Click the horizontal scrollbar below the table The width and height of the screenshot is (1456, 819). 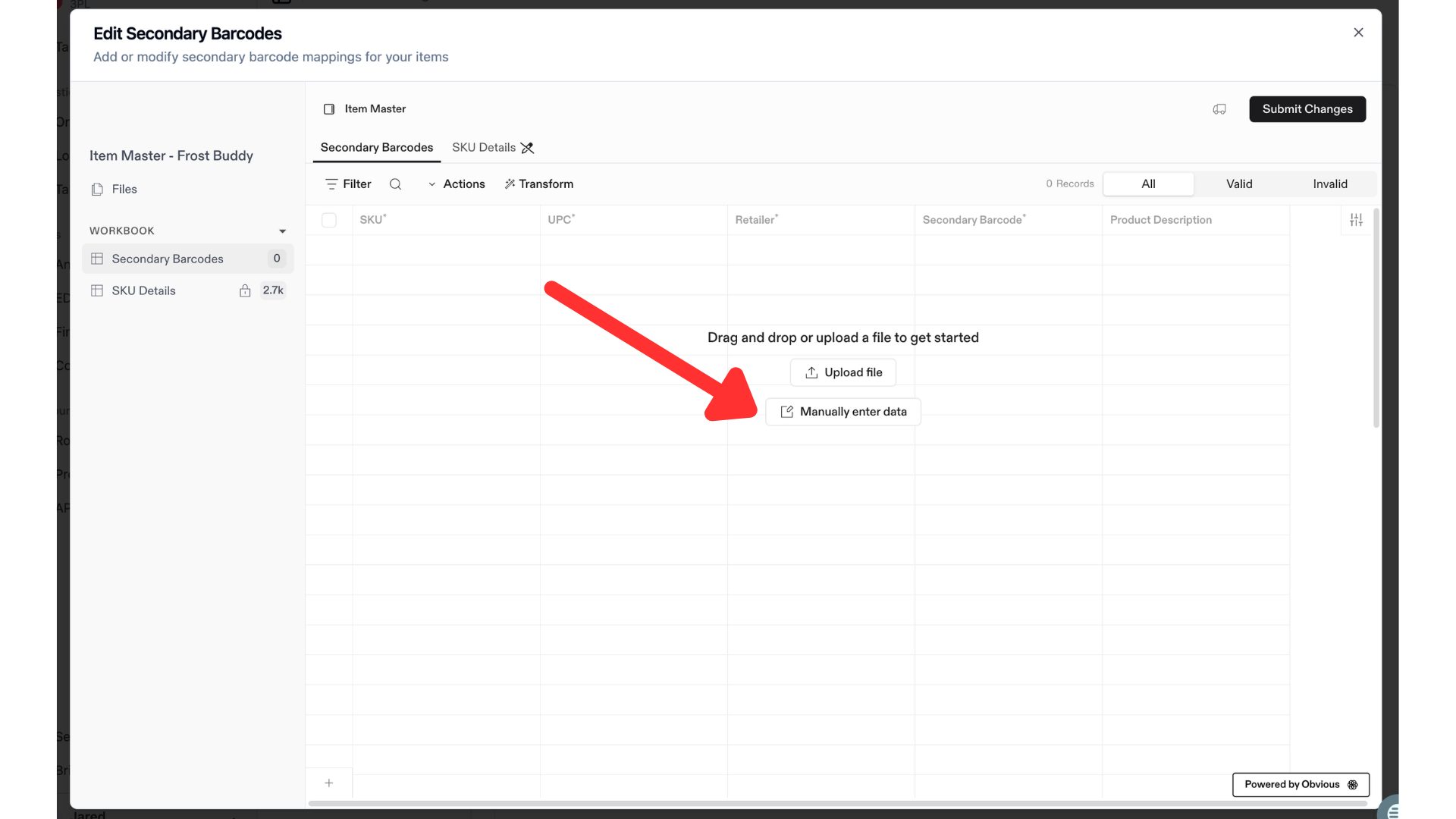[837, 803]
